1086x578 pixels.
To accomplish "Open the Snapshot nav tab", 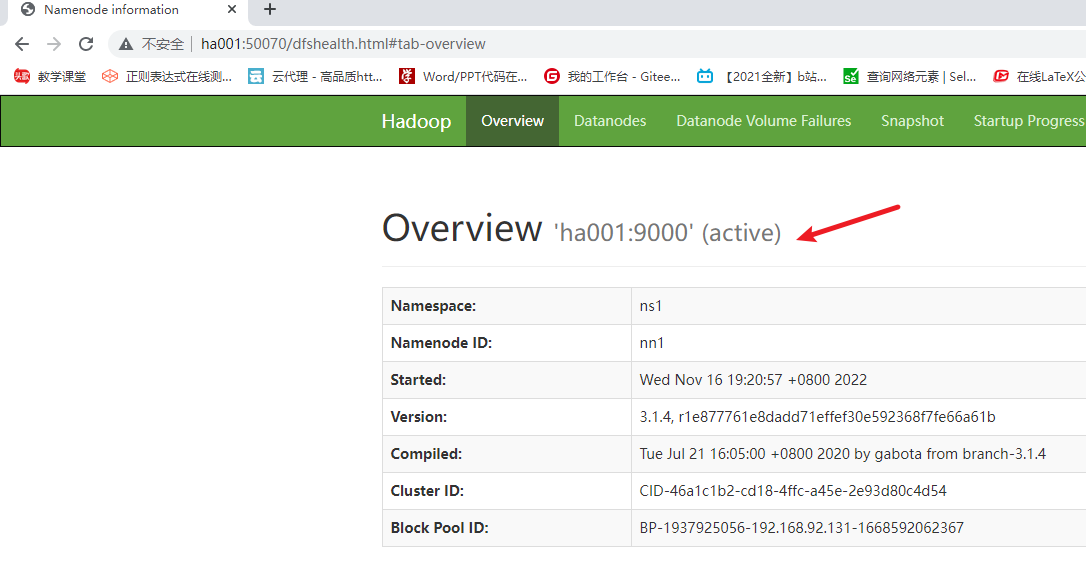I will 912,121.
